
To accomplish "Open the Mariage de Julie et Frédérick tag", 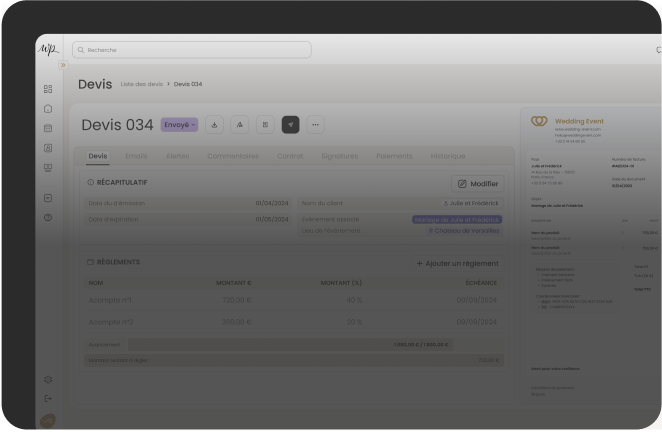I will [457, 220].
